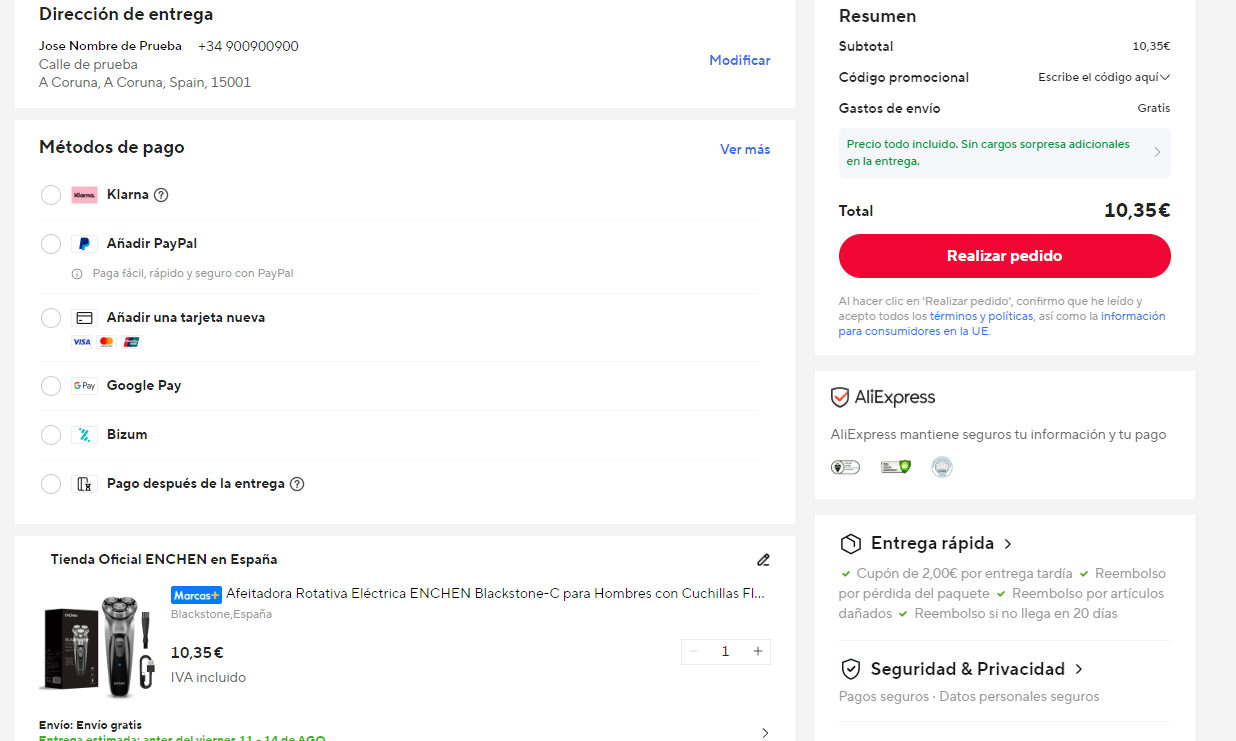The height and width of the screenshot is (741, 1236).
Task: Open shipping options chevron for Envío gratis
Action: tap(765, 732)
